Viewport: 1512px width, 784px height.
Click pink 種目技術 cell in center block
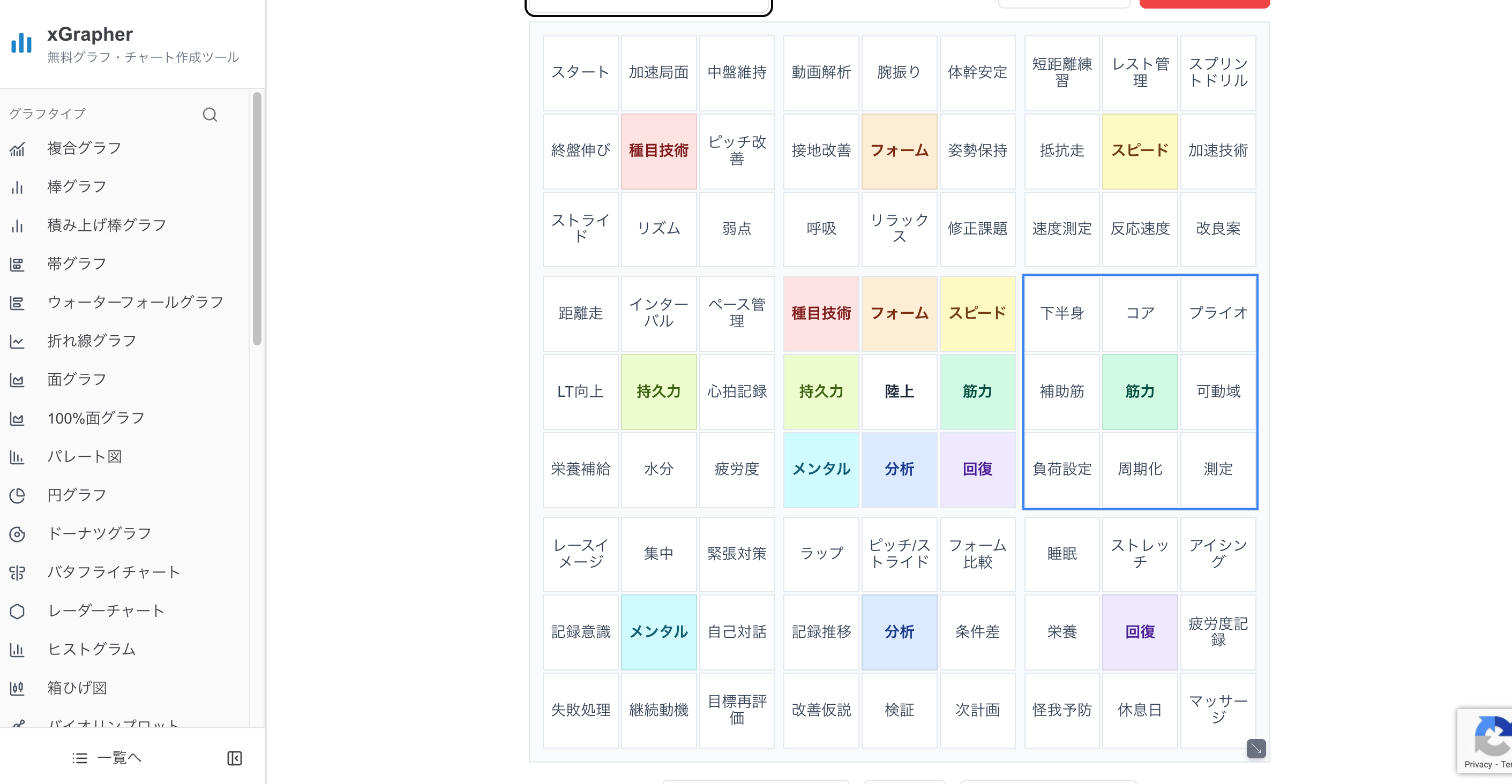[821, 313]
